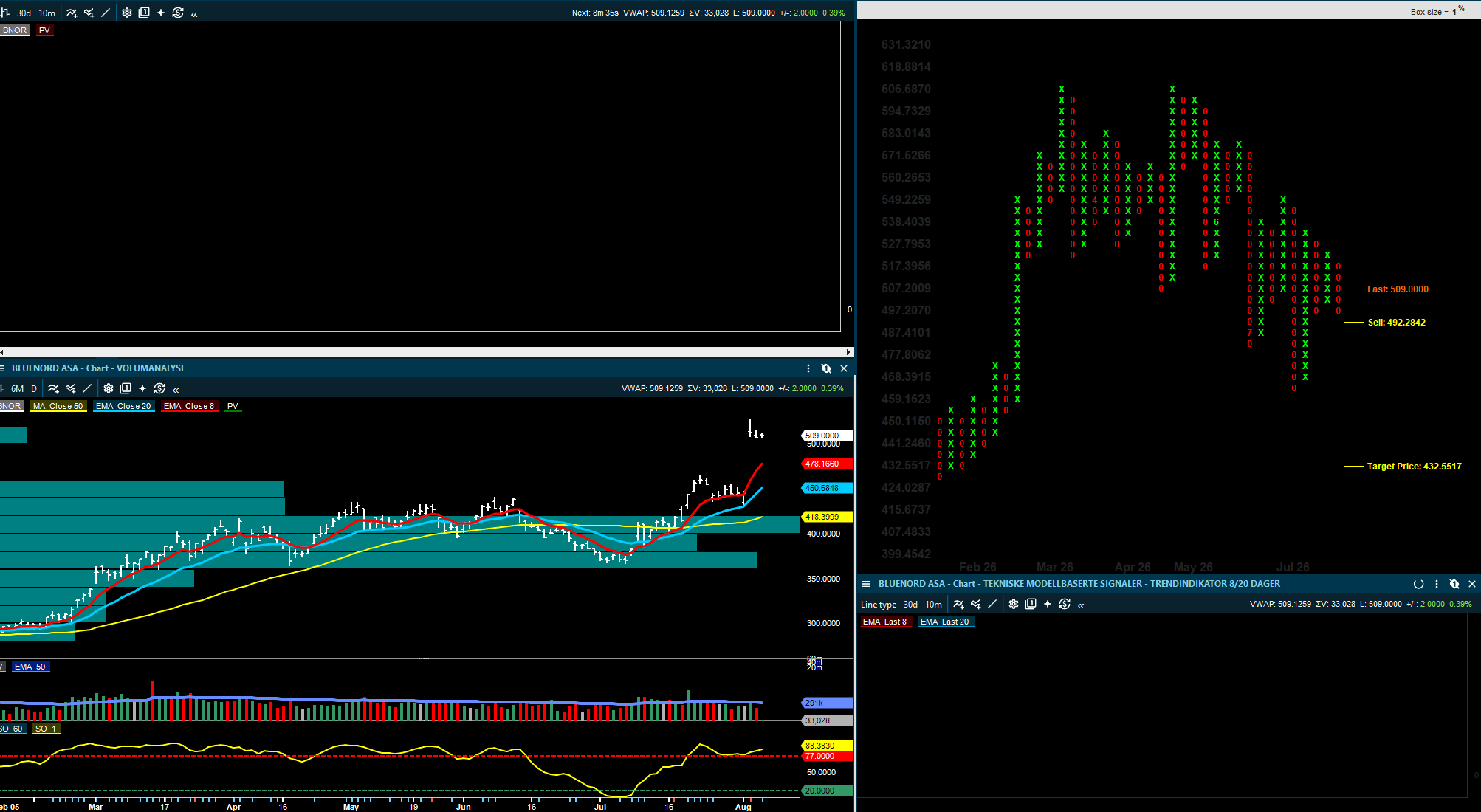
Task: Change 10m resolution in TRENDINDIKATOR chart
Action: click(934, 605)
